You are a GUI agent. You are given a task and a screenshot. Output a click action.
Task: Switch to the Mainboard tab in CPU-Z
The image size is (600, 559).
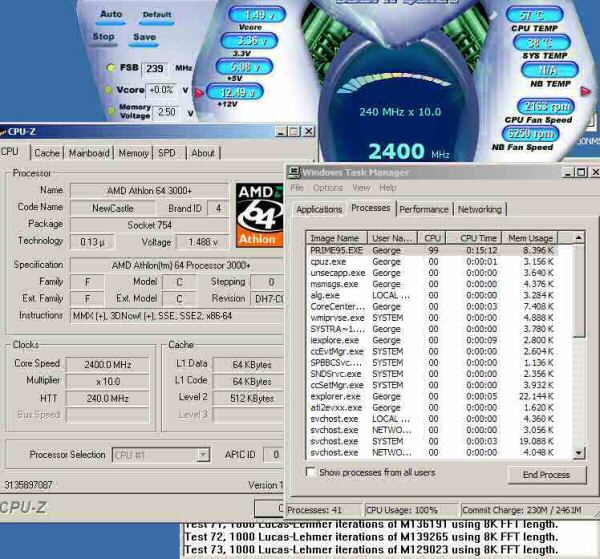tap(89, 153)
